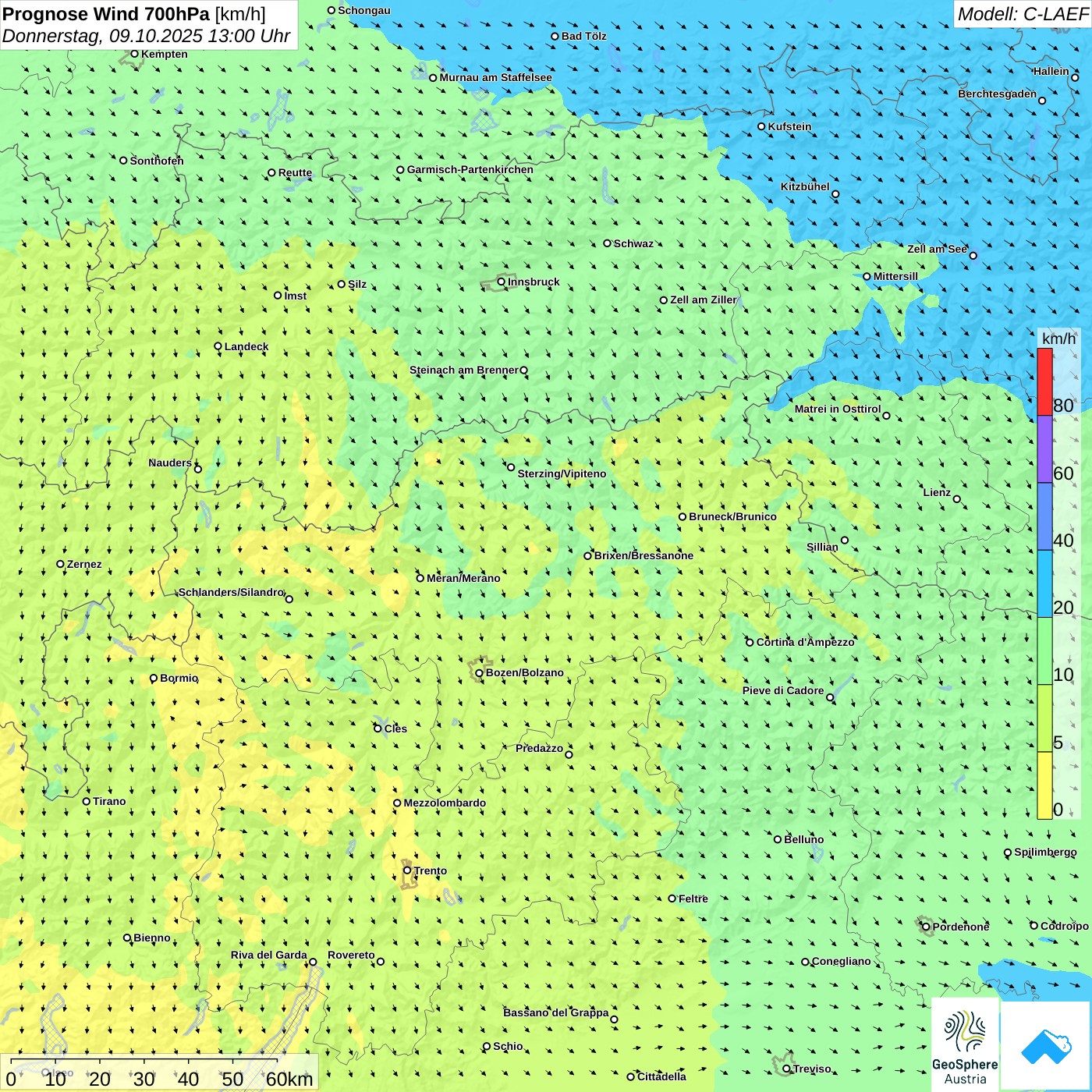Click the Innsbruck city marker

pyautogui.click(x=502, y=282)
